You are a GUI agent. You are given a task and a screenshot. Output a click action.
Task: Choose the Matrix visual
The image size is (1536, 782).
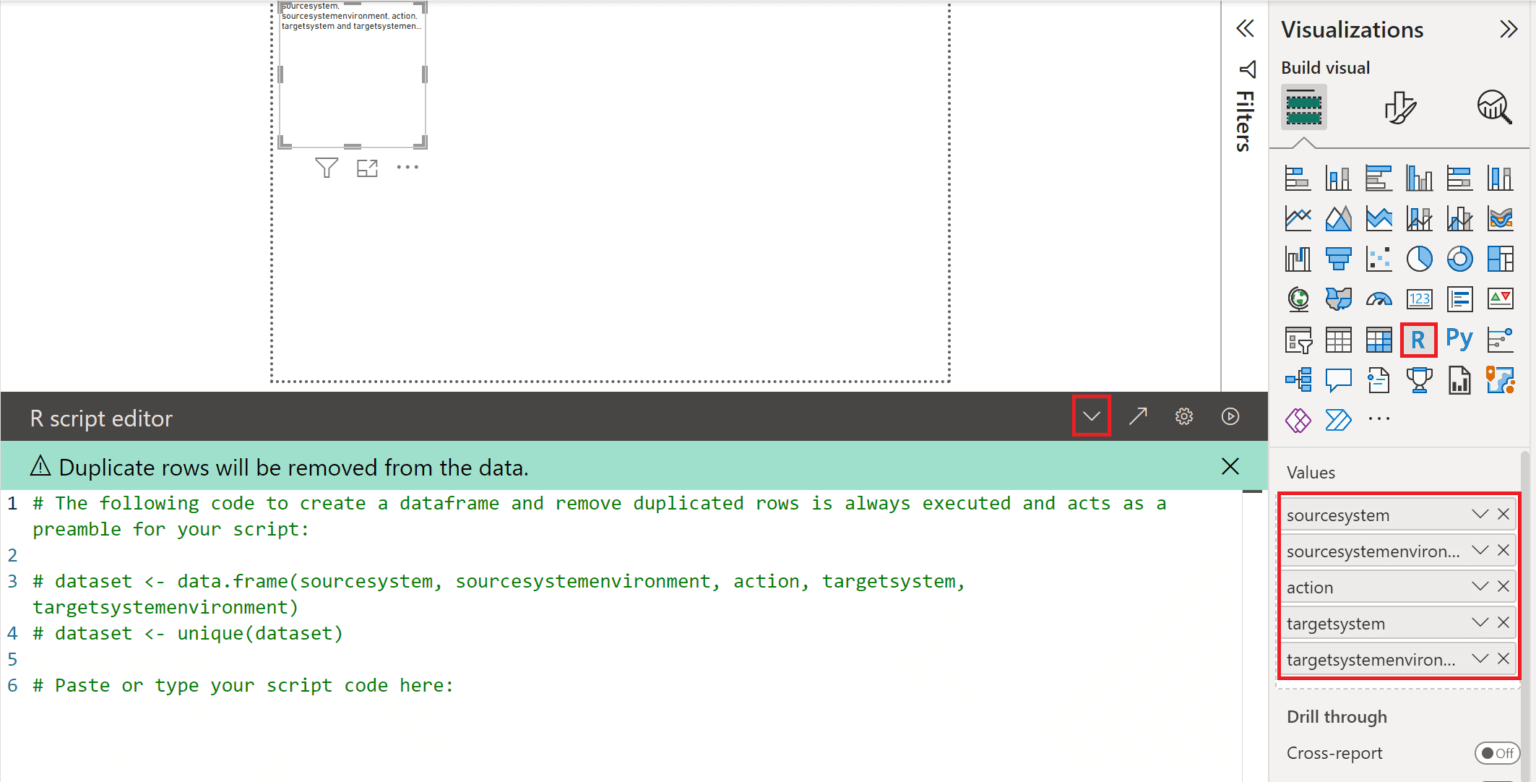[x=1378, y=339]
